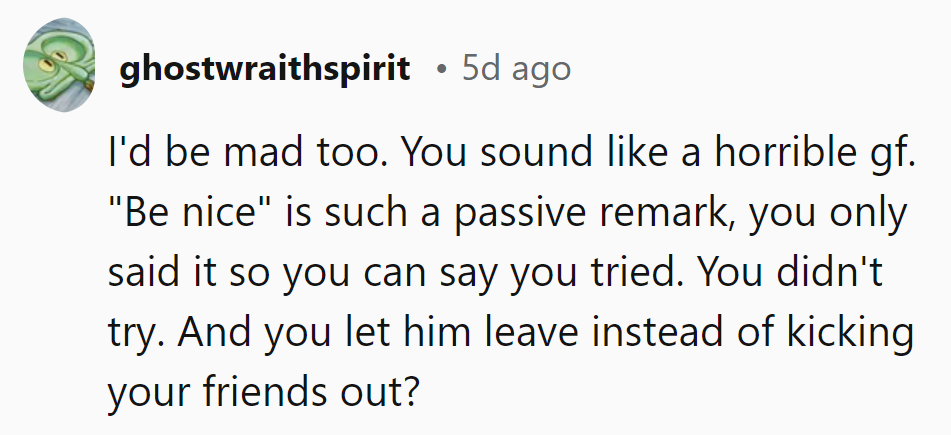
Task: Open the ghostwraithspirit user profile
Action: pos(264,68)
